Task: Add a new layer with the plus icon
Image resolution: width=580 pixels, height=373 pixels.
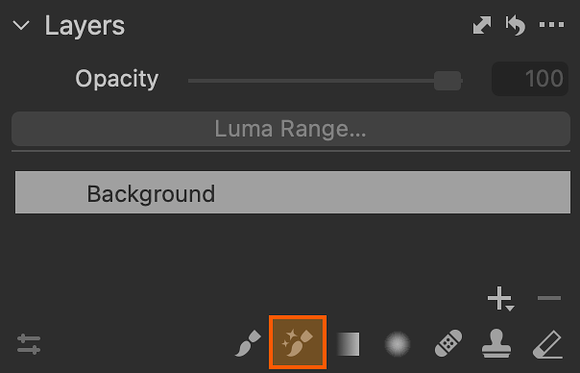Action: [x=499, y=298]
